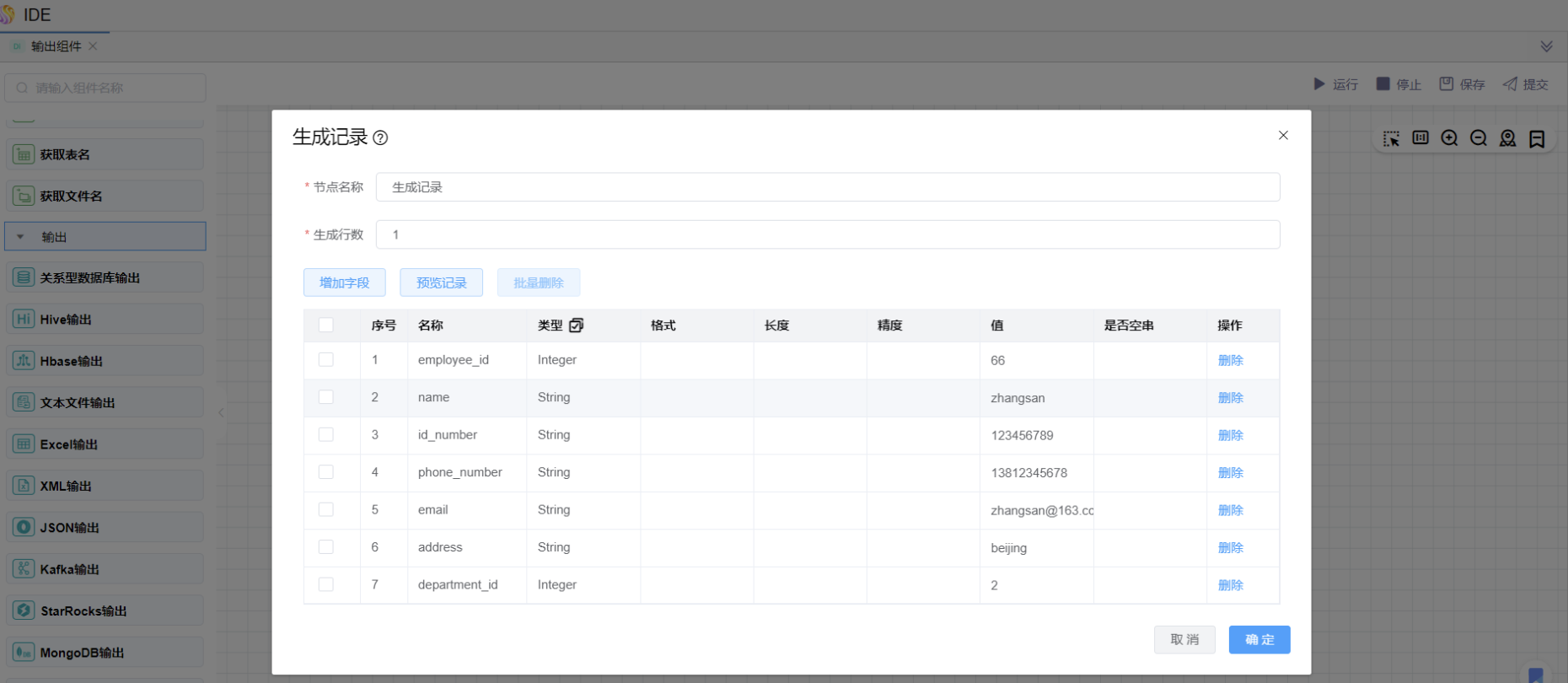Click the 增加字段 button
This screenshot has width=1568, height=683.
click(344, 282)
